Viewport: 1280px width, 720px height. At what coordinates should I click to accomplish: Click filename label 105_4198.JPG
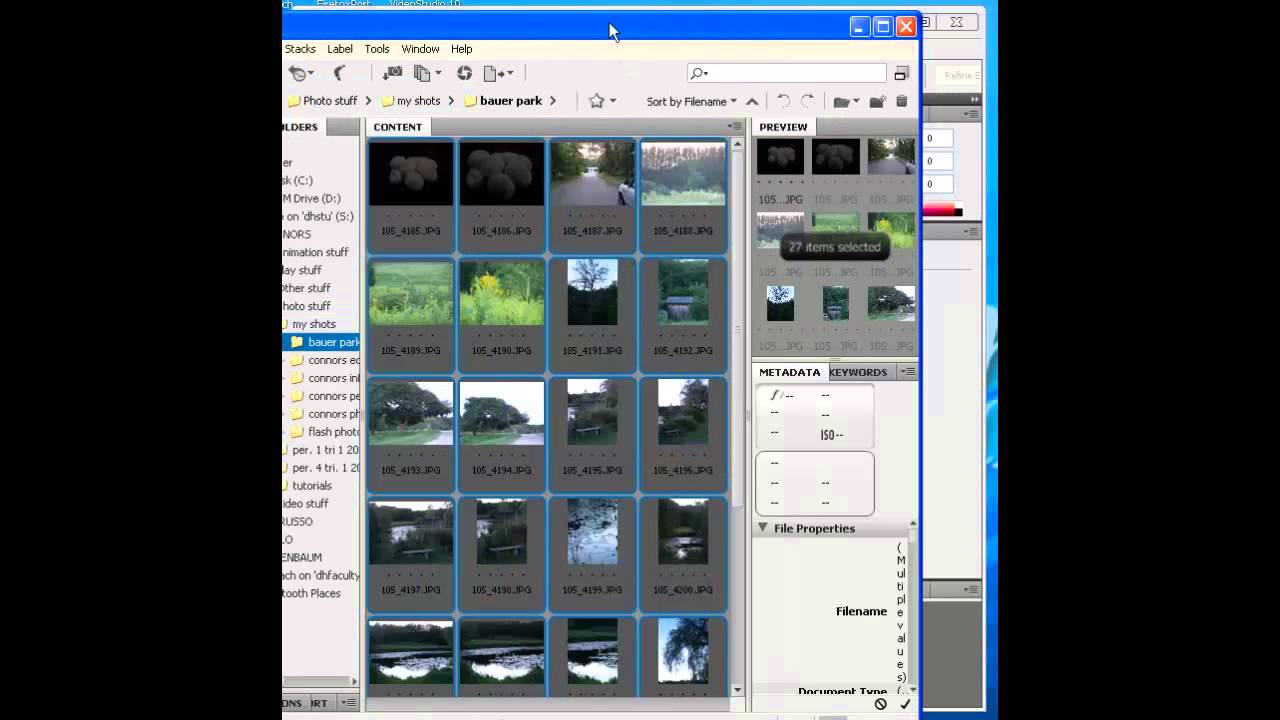point(502,590)
